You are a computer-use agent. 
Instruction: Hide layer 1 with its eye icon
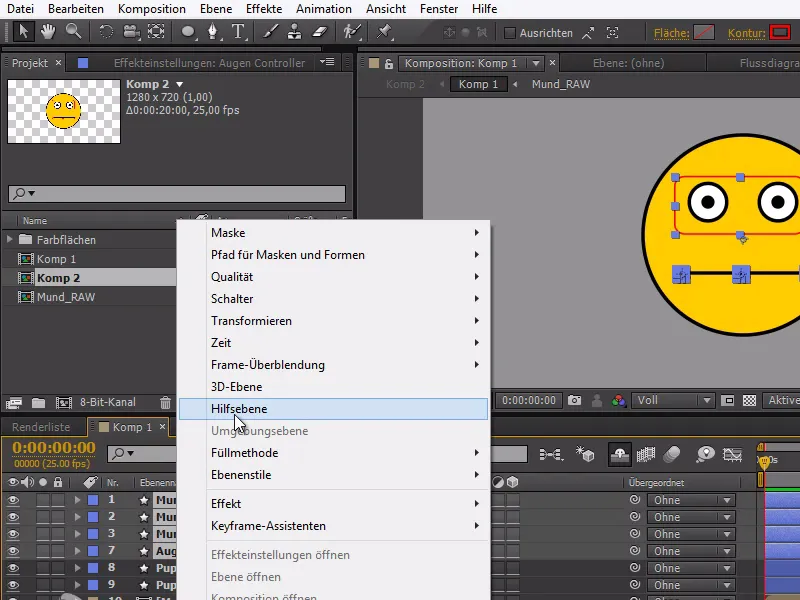13,500
